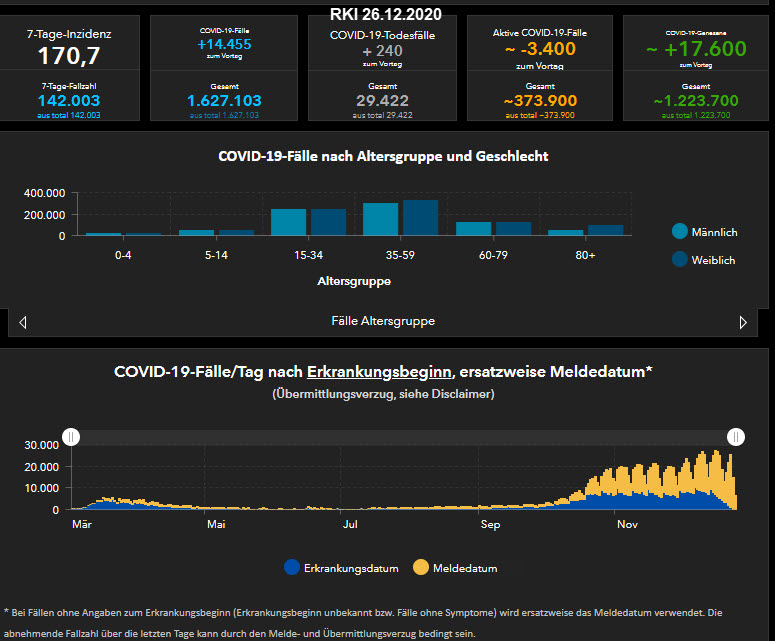This screenshot has width=775, height=641.
Task: Click the right arrow of the chart carousel
Action: click(743, 322)
